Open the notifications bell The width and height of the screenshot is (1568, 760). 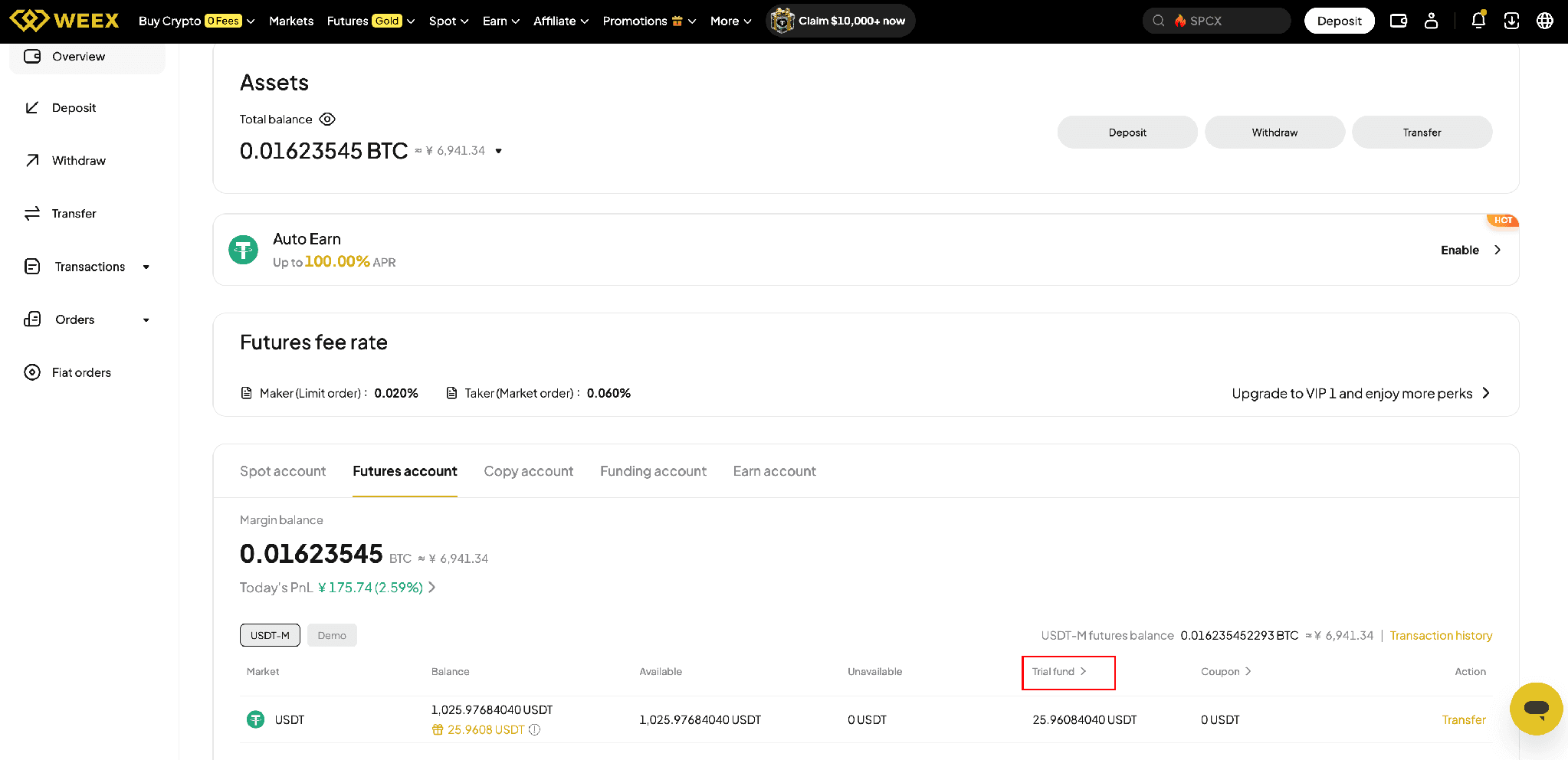pos(1478,21)
